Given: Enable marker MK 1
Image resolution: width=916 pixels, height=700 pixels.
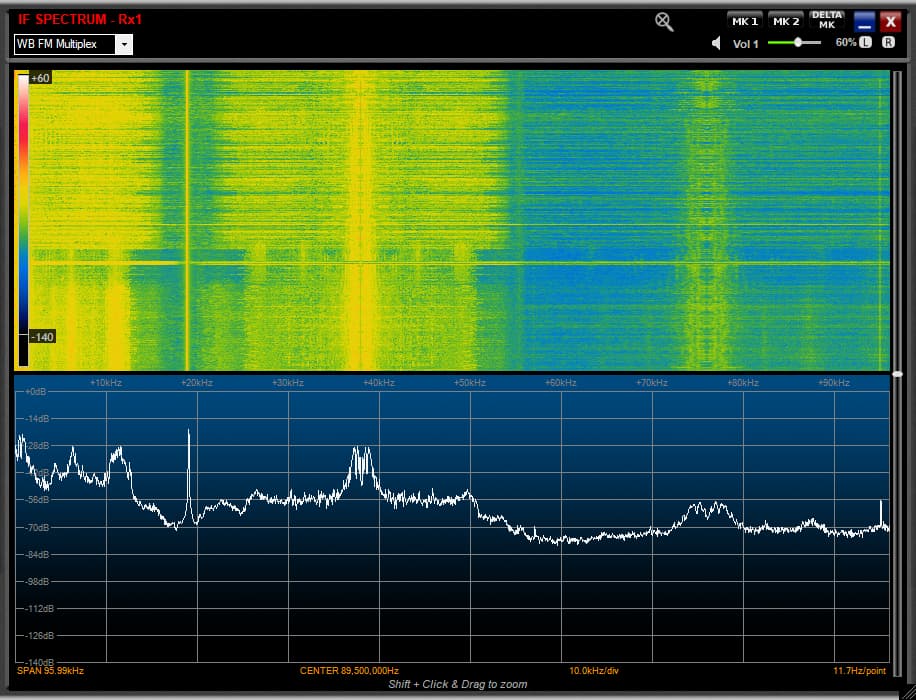Looking at the screenshot, I should tap(745, 21).
